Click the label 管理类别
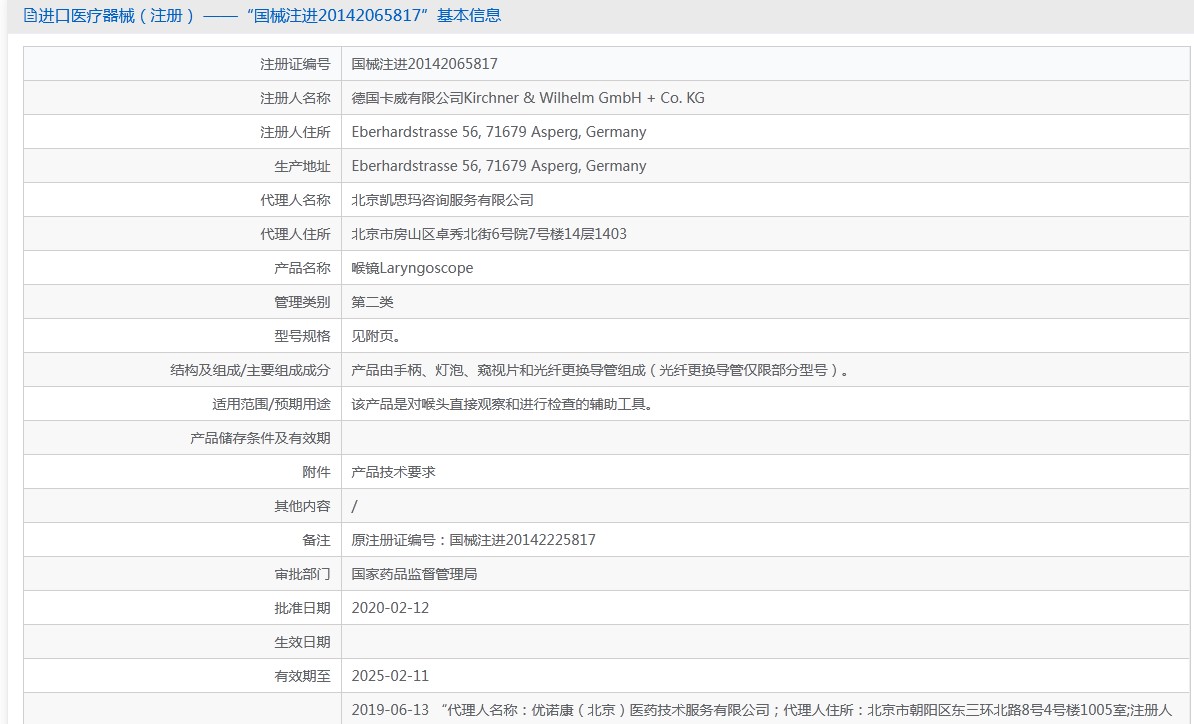 tap(302, 302)
